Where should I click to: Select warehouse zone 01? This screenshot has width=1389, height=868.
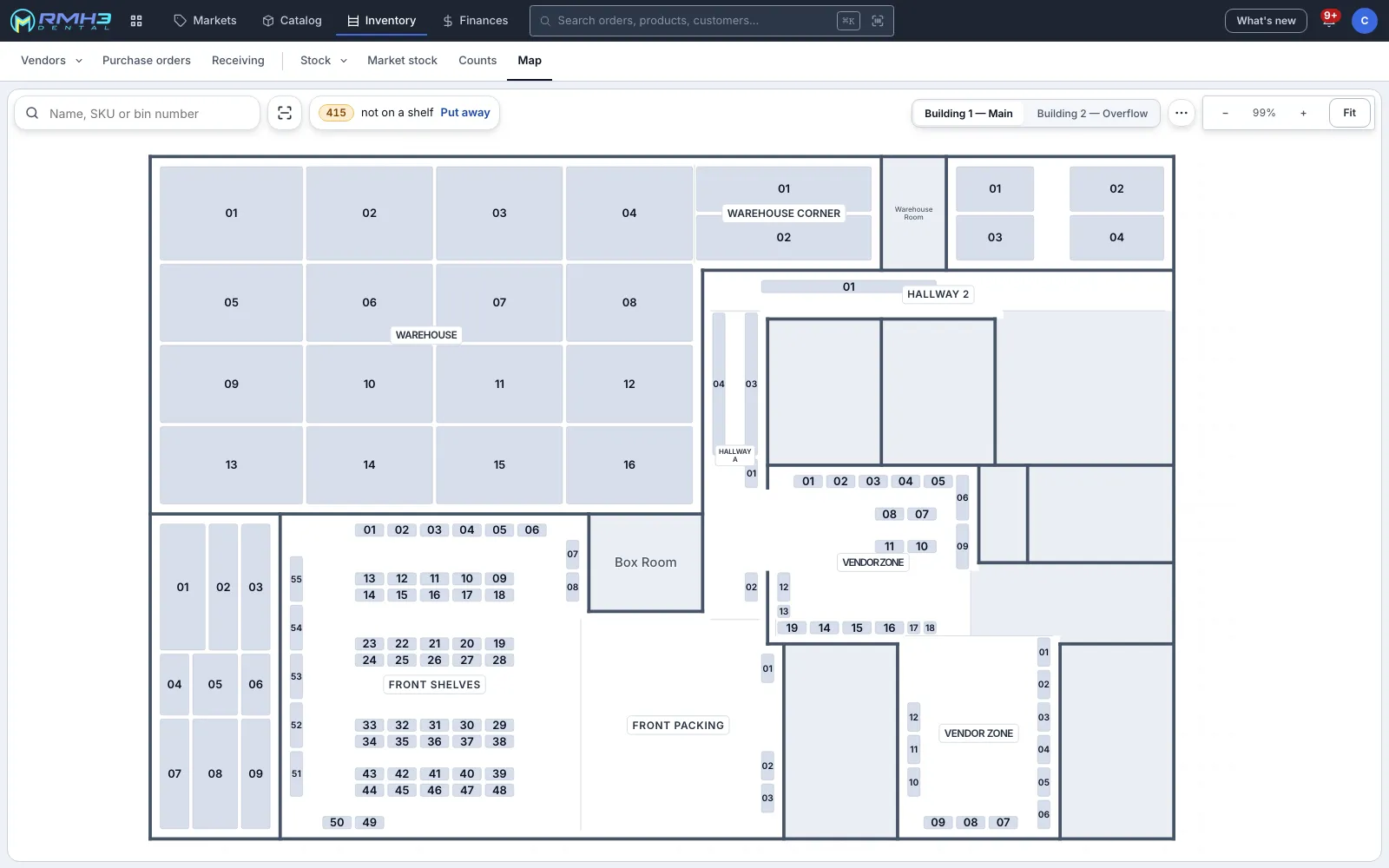231,214
